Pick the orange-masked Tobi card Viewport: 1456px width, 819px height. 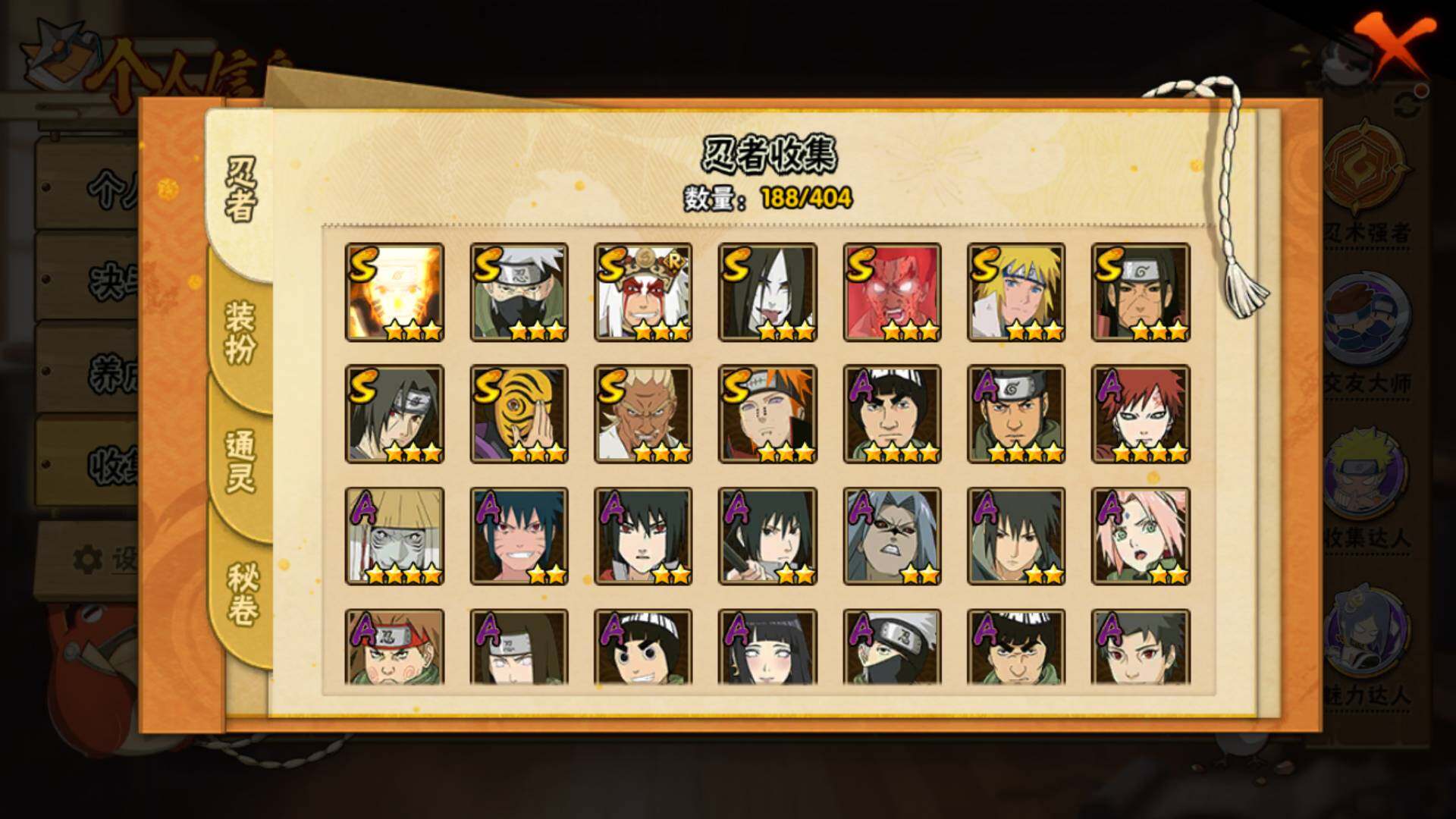pos(519,414)
